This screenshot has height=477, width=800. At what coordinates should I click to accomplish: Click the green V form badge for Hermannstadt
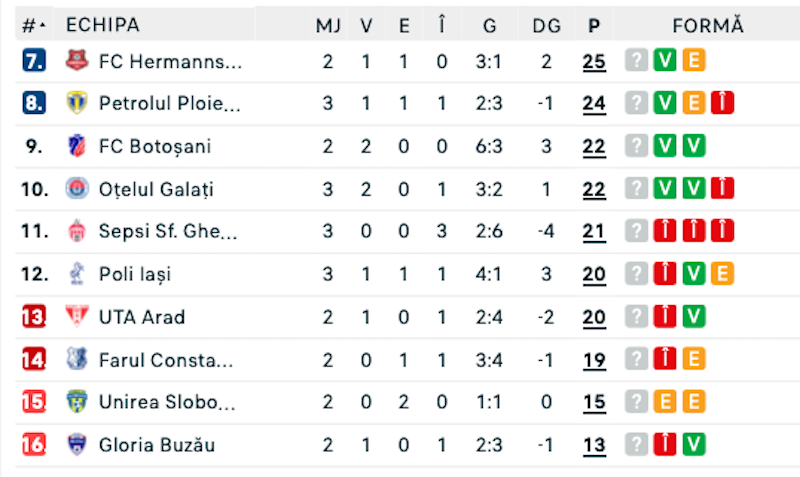[665, 60]
